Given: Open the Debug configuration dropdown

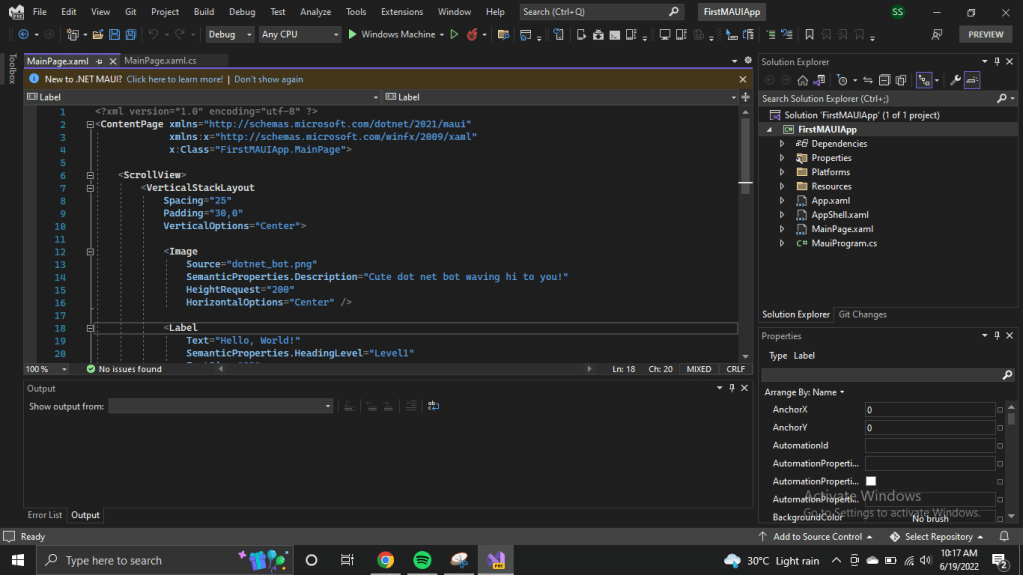Looking at the screenshot, I should (x=230, y=34).
